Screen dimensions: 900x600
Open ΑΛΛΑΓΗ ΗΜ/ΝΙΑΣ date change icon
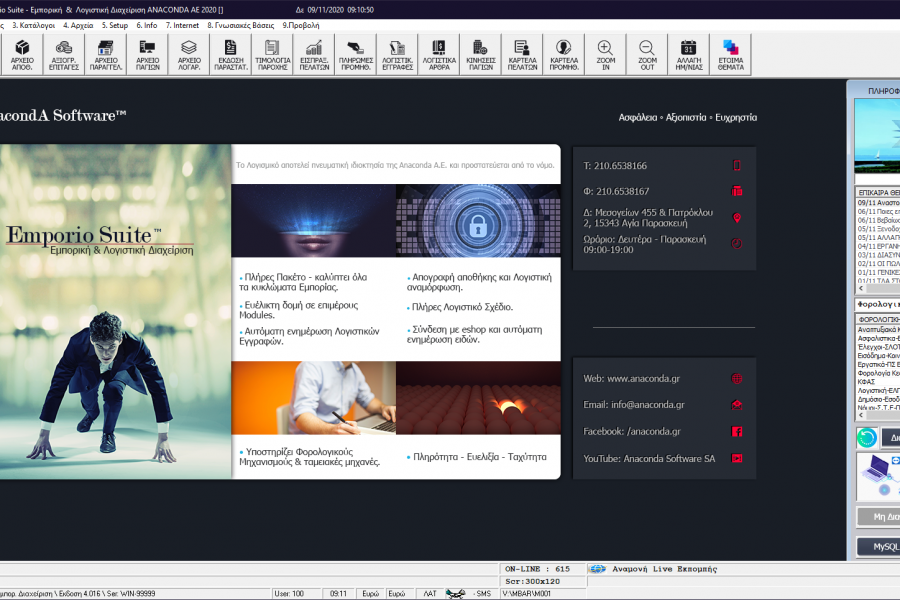pyautogui.click(x=689, y=55)
